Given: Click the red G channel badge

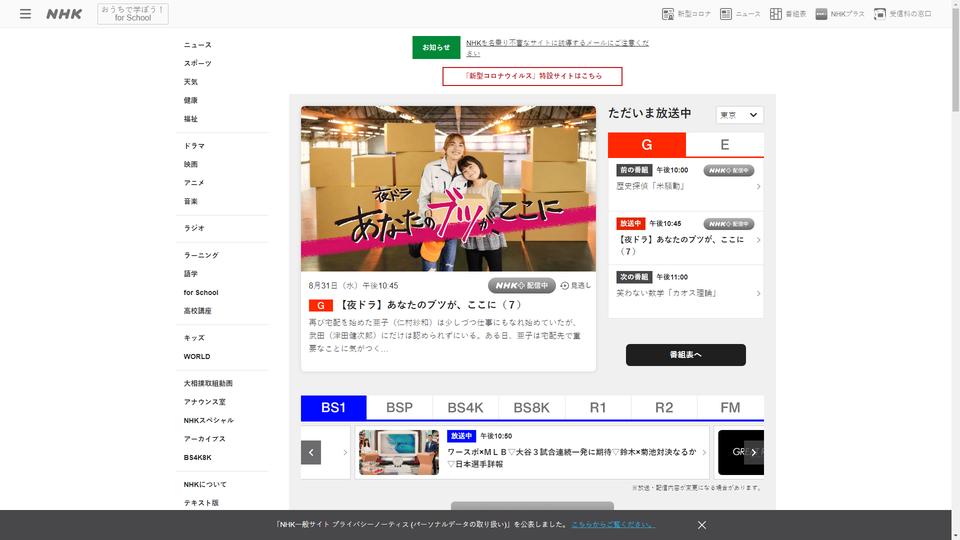Looking at the screenshot, I should pyautogui.click(x=320, y=305).
